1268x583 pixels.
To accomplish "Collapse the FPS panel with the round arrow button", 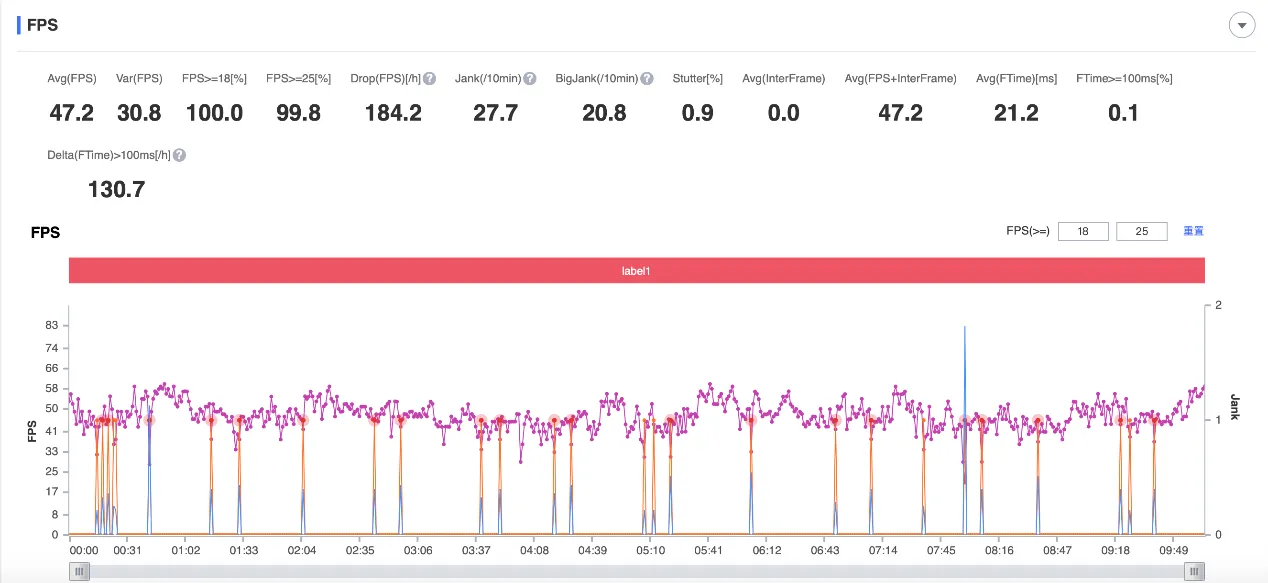I will coord(1242,26).
